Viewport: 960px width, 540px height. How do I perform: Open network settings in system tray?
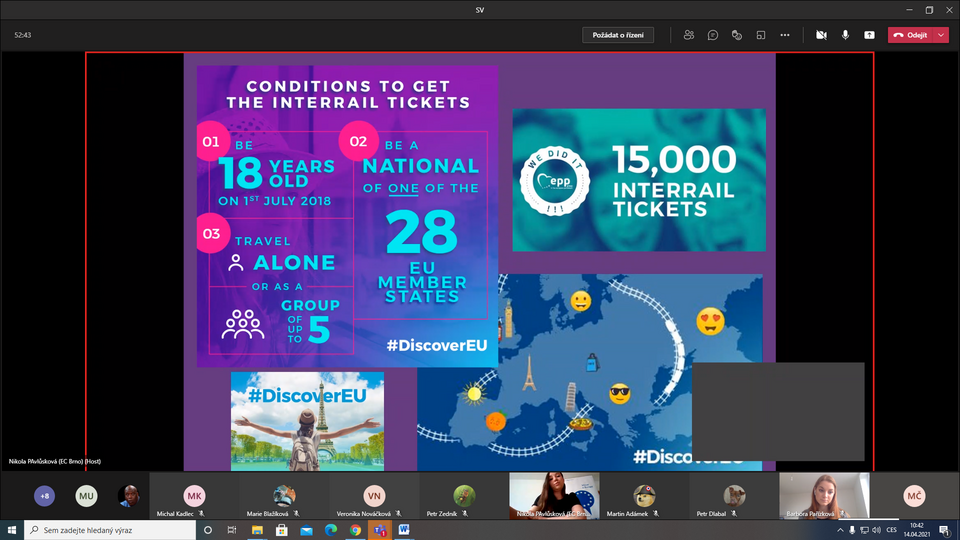864,530
